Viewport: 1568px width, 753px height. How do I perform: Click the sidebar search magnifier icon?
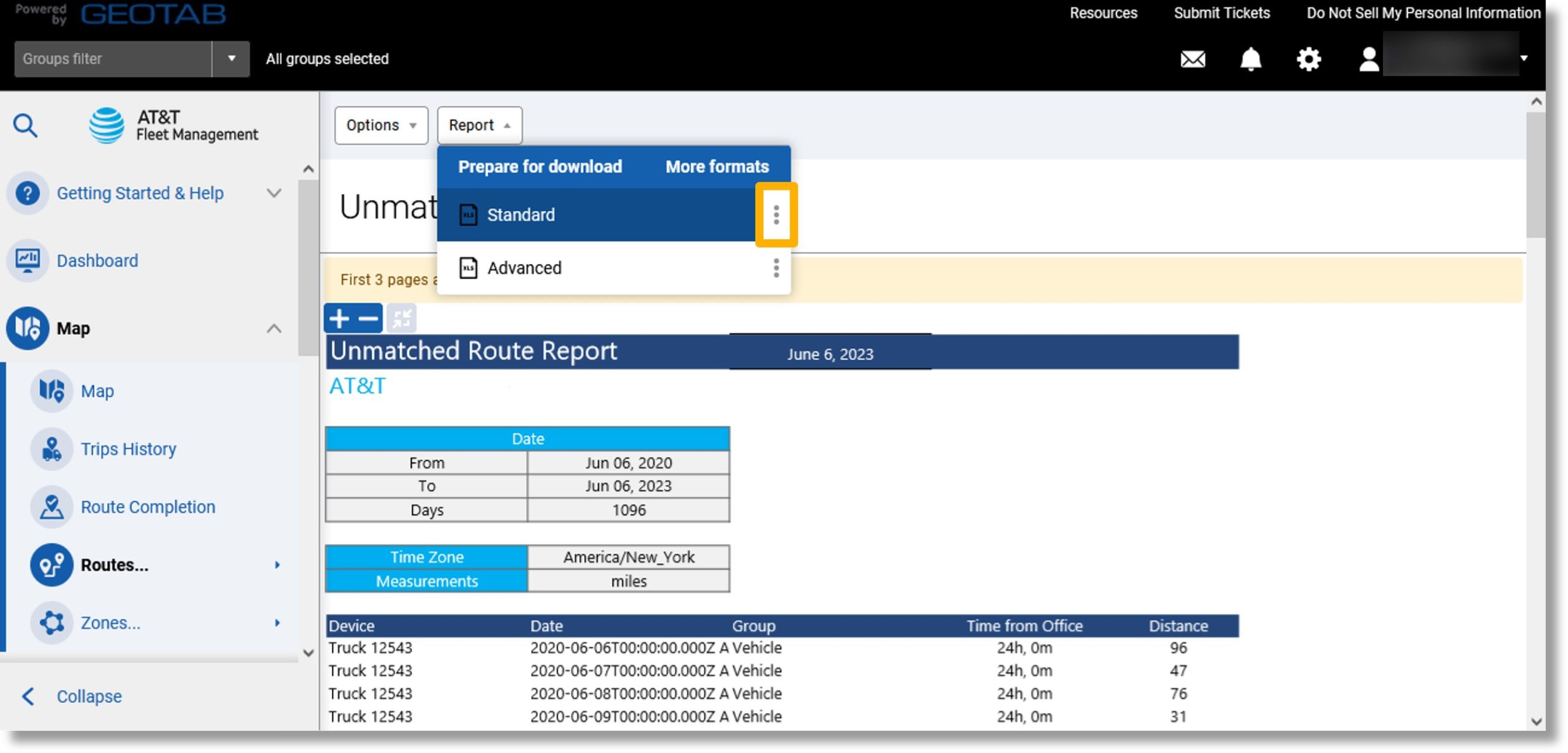[x=25, y=125]
